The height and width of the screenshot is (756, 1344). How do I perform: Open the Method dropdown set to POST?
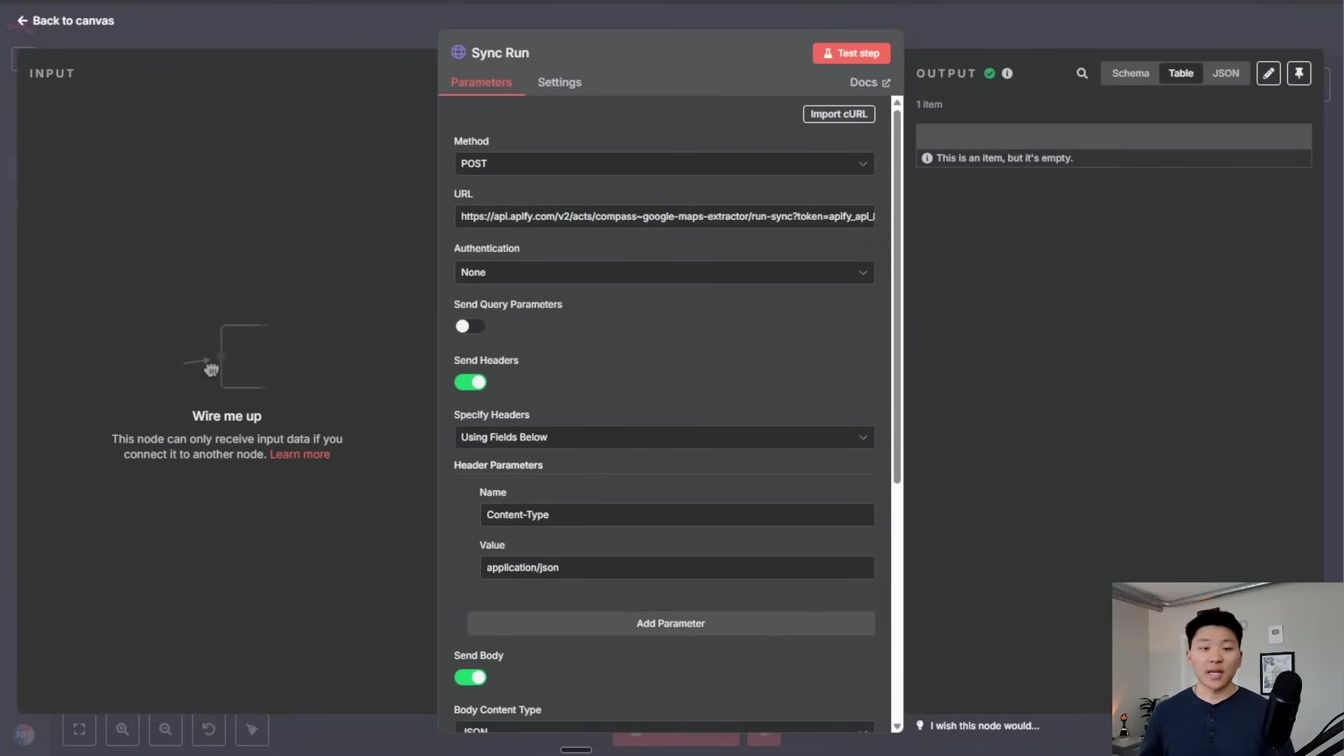664,163
